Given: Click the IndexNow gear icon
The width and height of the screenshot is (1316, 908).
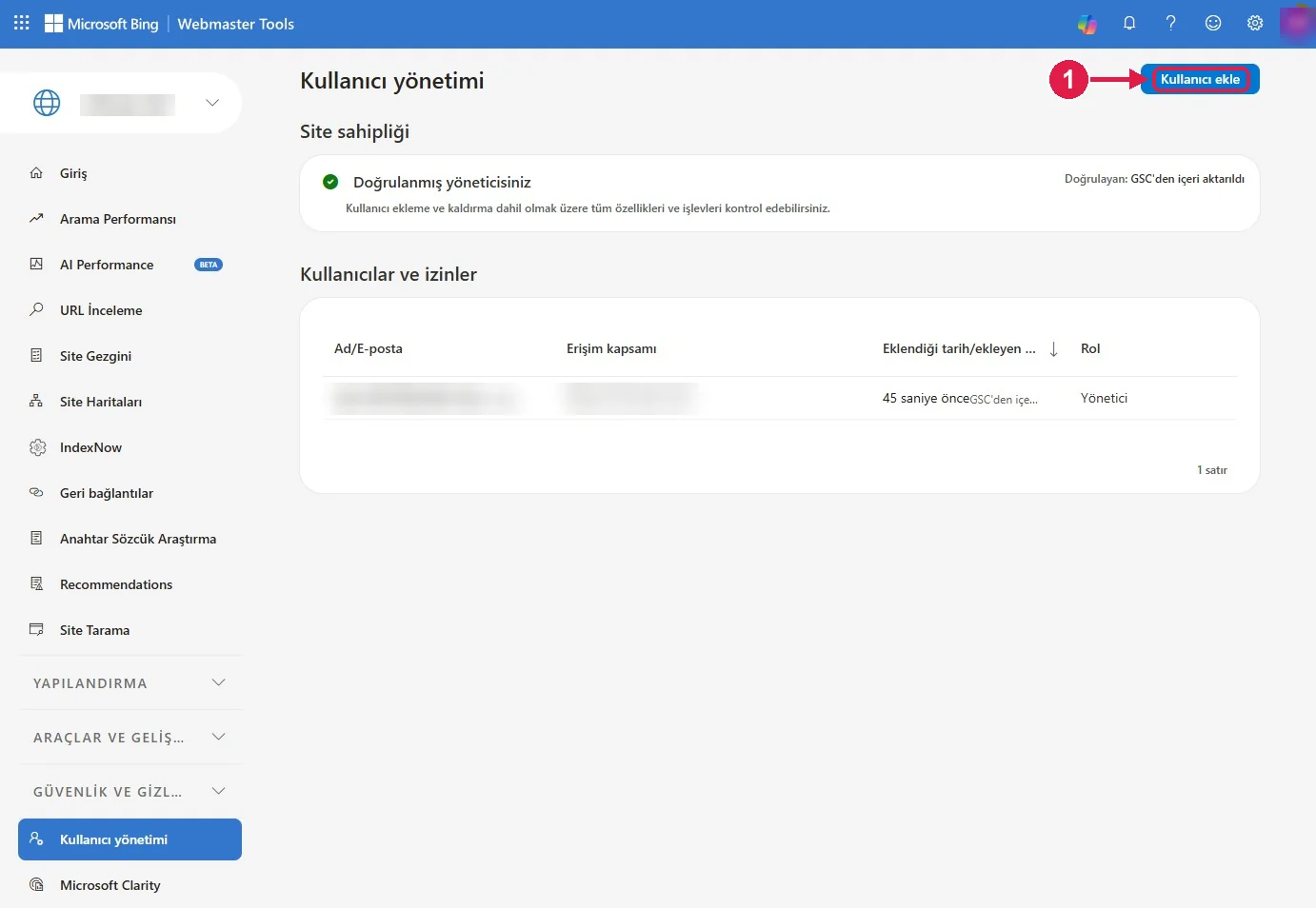Looking at the screenshot, I should tap(37, 447).
